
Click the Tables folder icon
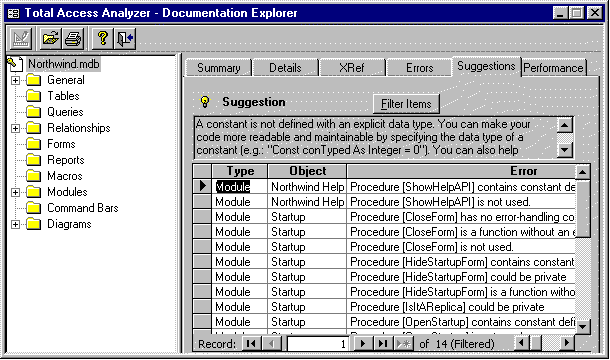33,96
